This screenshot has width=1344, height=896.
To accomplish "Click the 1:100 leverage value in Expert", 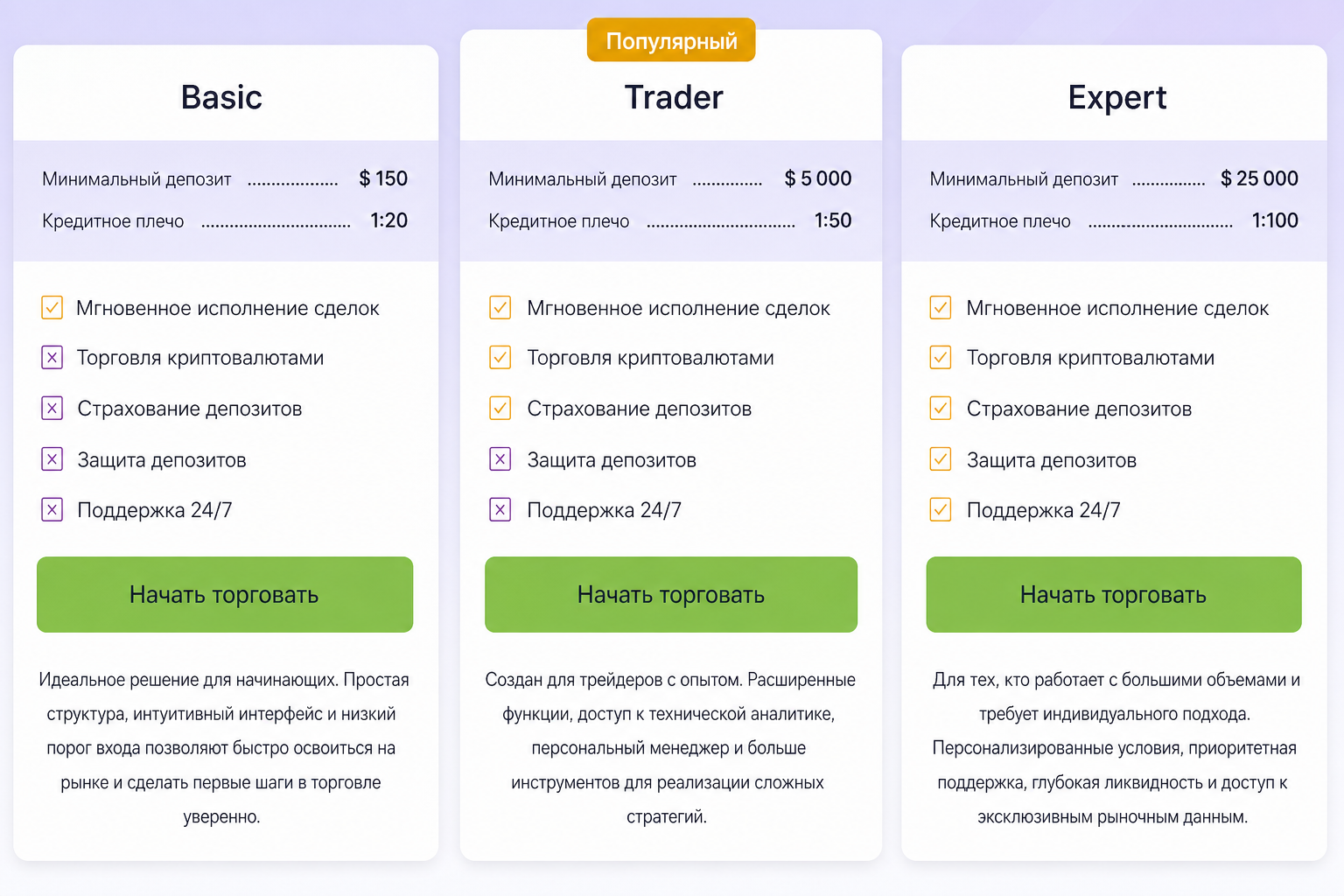I will tap(1275, 220).
